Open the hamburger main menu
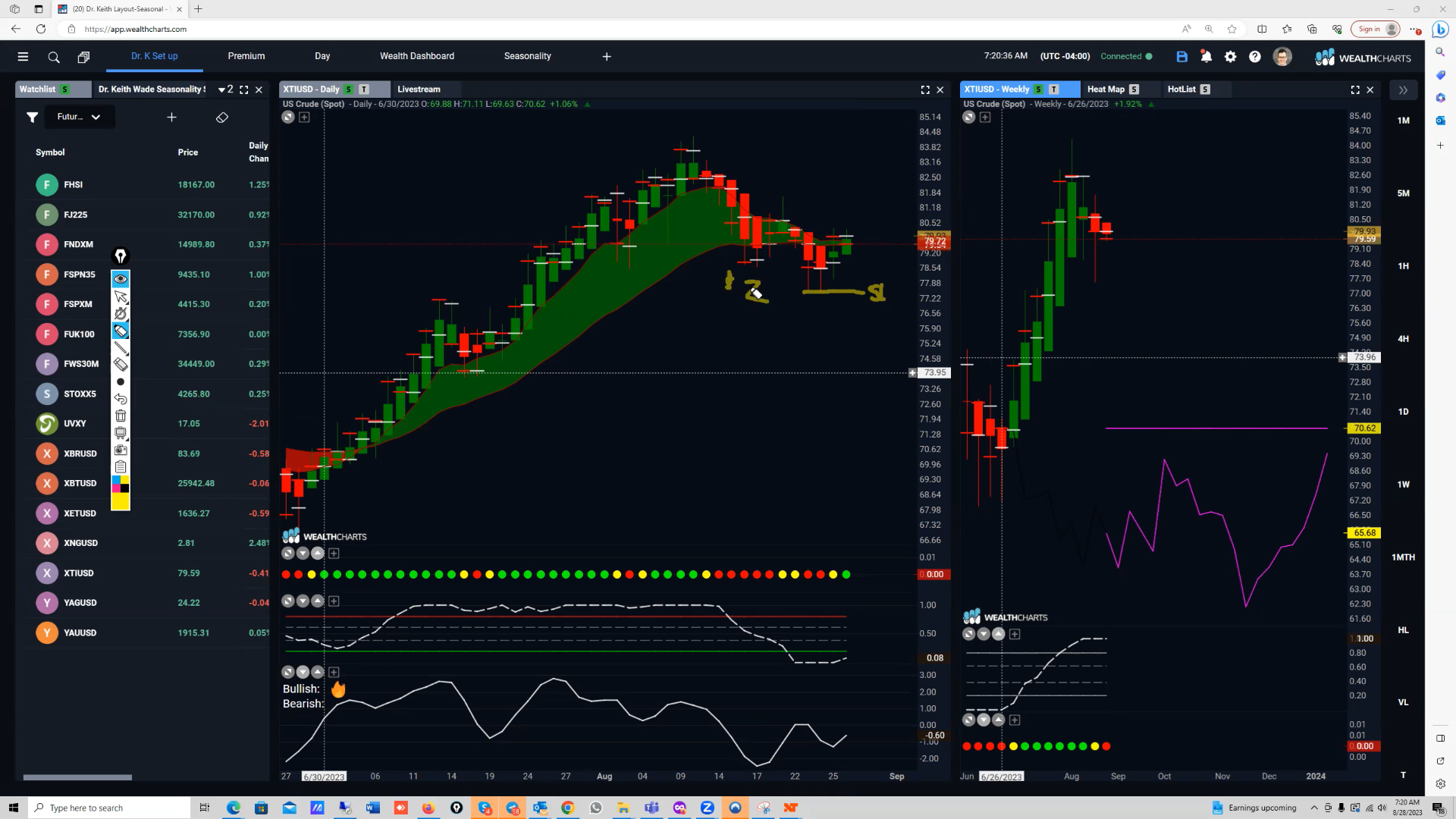This screenshot has width=1456, height=819. point(23,57)
